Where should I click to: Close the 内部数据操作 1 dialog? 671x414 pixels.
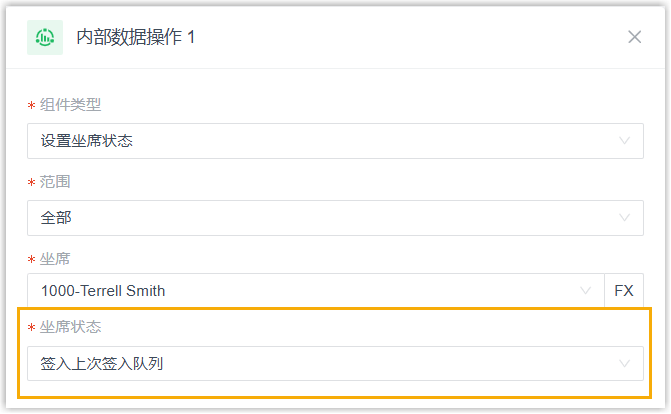(x=634, y=37)
